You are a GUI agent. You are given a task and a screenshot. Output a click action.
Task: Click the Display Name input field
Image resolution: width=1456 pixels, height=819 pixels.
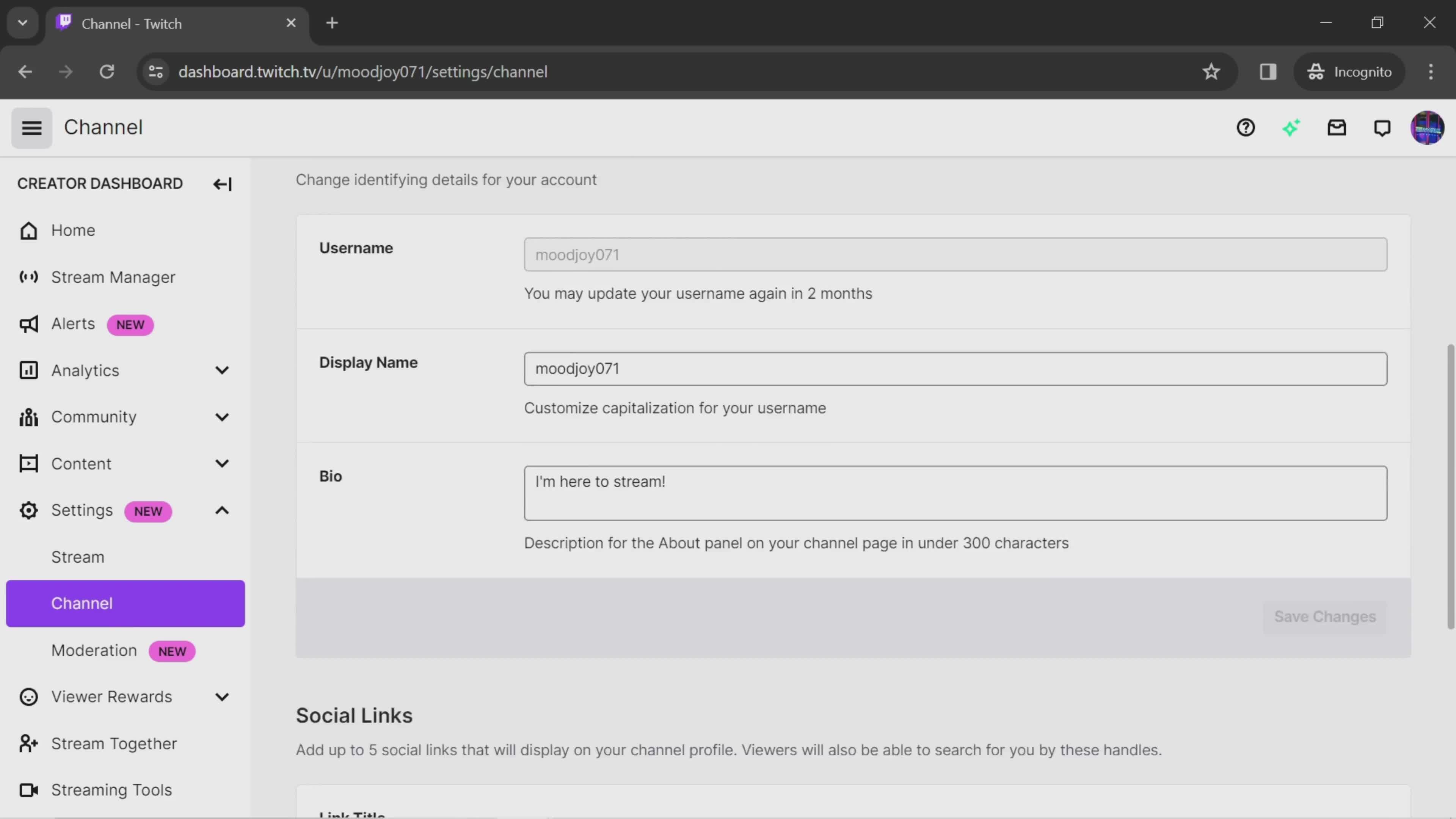(x=955, y=368)
